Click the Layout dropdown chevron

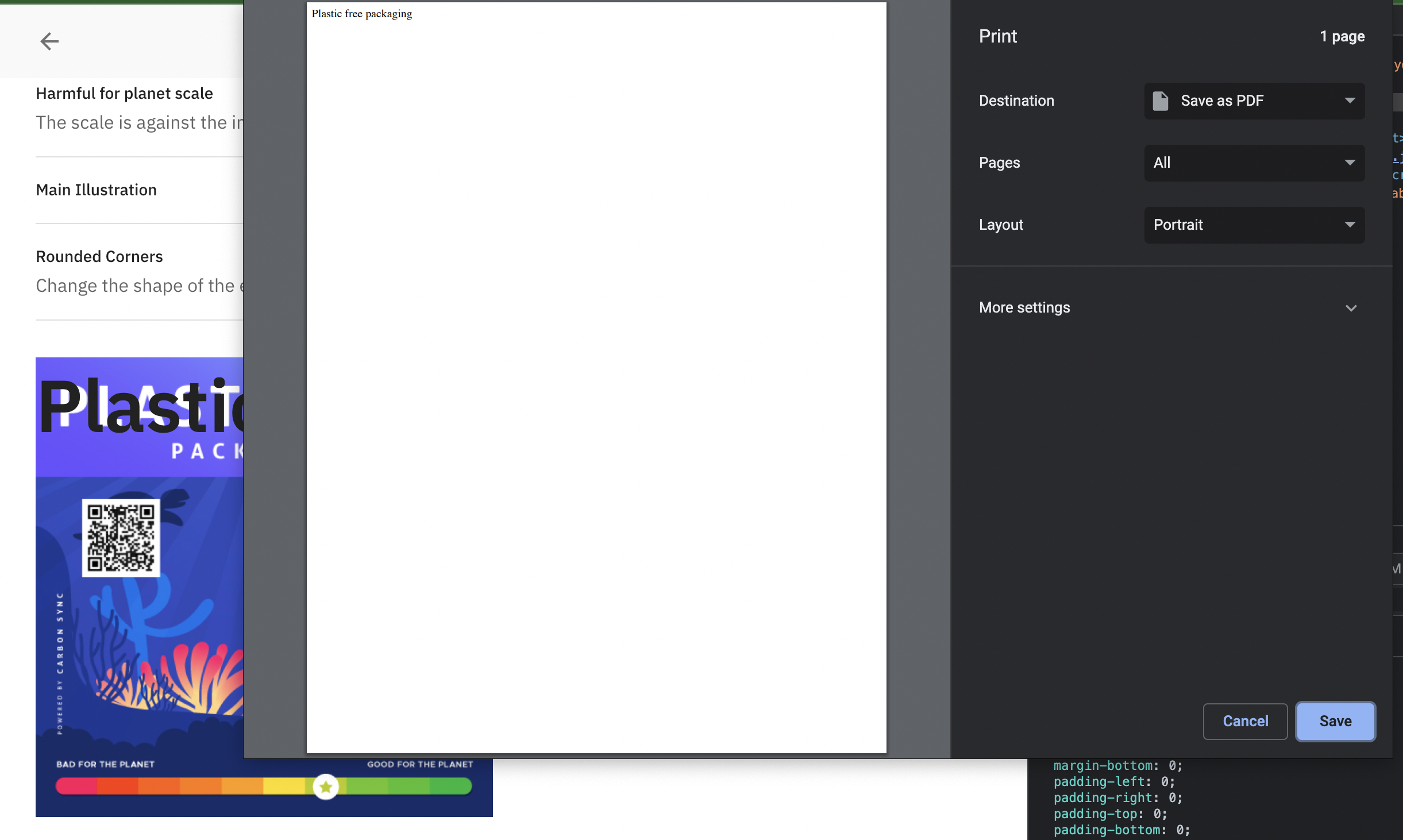click(x=1349, y=225)
